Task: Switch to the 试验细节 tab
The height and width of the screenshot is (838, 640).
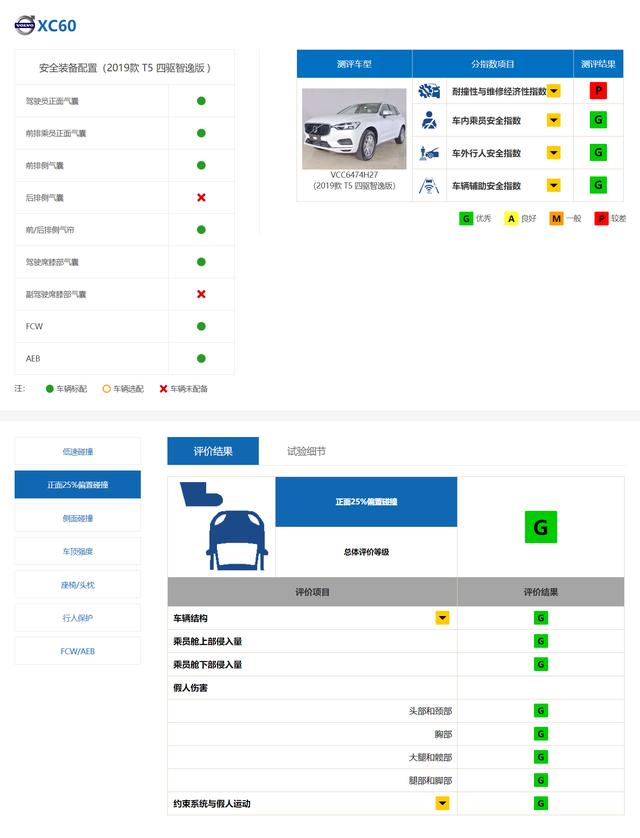Action: (306, 451)
